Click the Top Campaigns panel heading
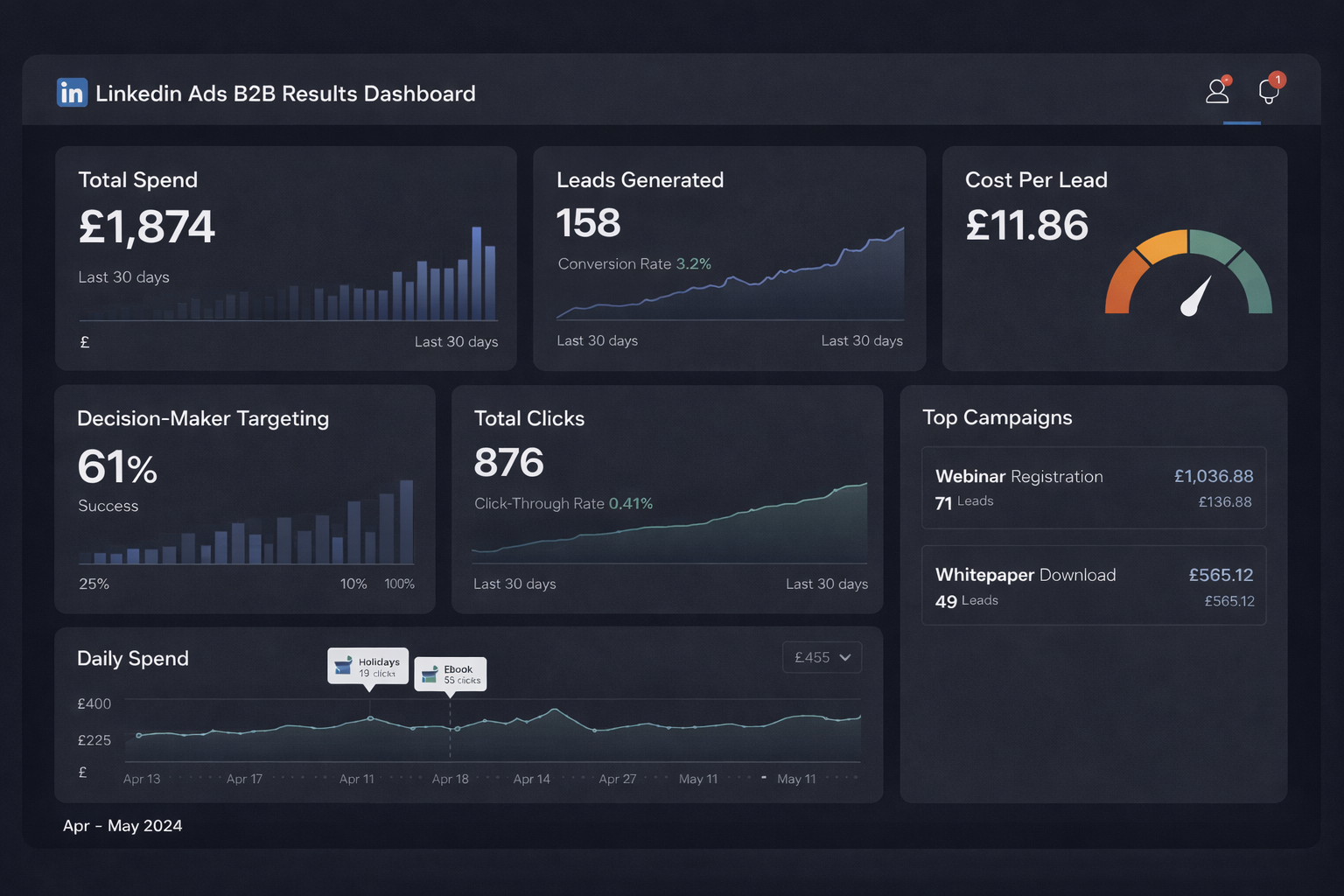The image size is (1344, 896). (997, 417)
